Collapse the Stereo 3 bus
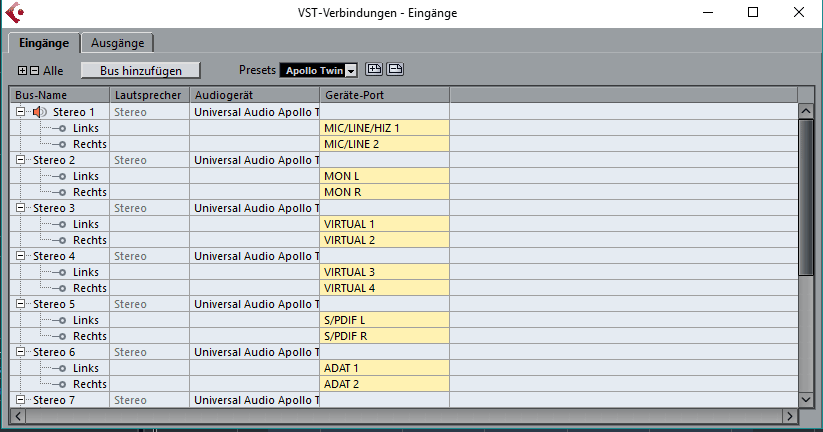Image resolution: width=823 pixels, height=432 pixels. pos(21,208)
